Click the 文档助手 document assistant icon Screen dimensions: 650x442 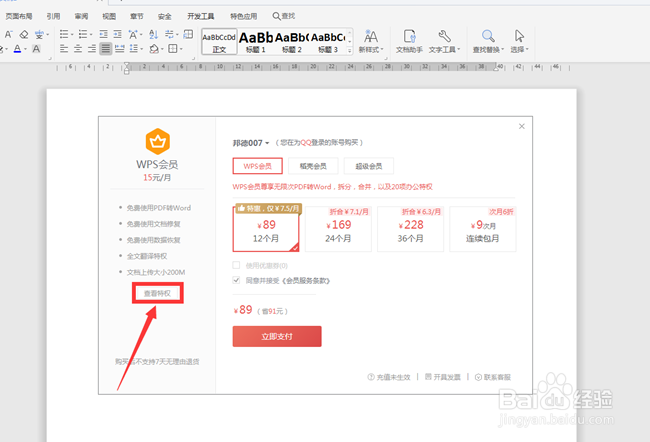[410, 36]
